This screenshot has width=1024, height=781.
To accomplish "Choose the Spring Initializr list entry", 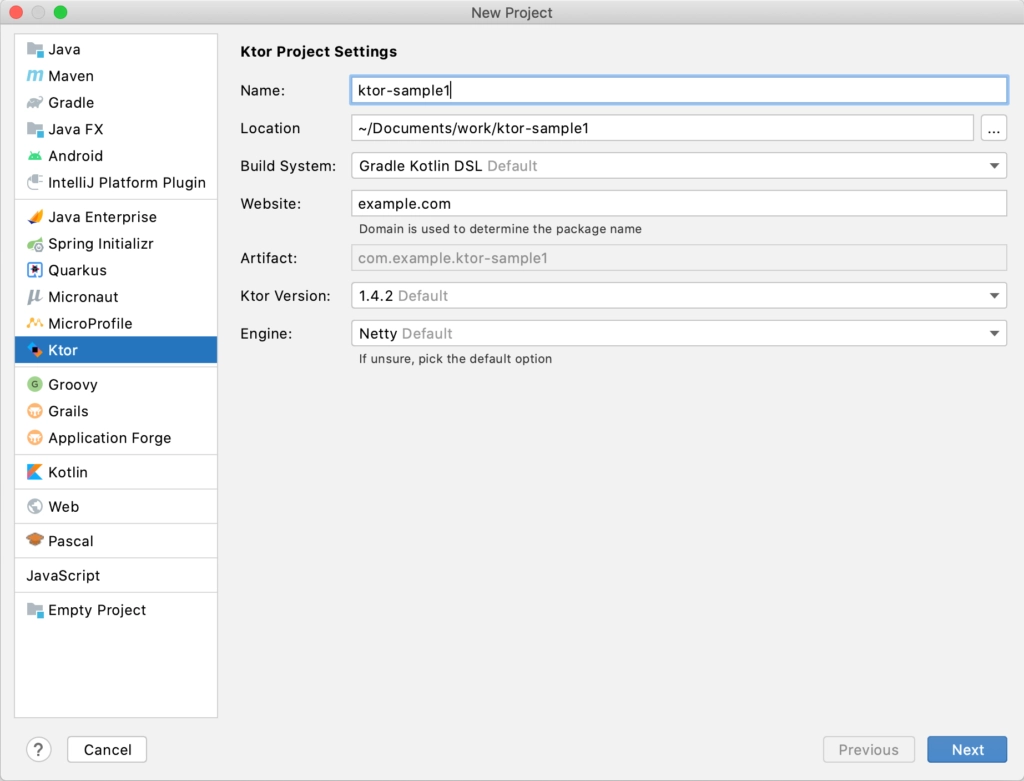I will pyautogui.click(x=116, y=244).
